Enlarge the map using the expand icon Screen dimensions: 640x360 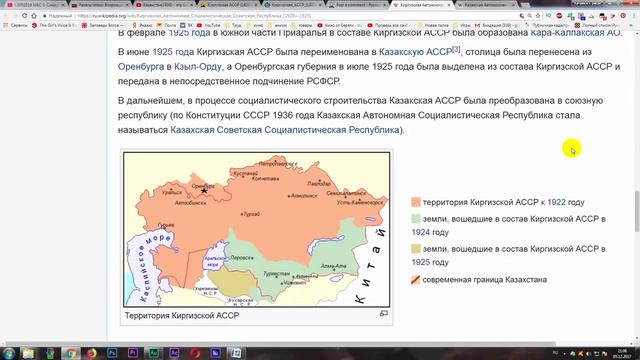pos(384,313)
